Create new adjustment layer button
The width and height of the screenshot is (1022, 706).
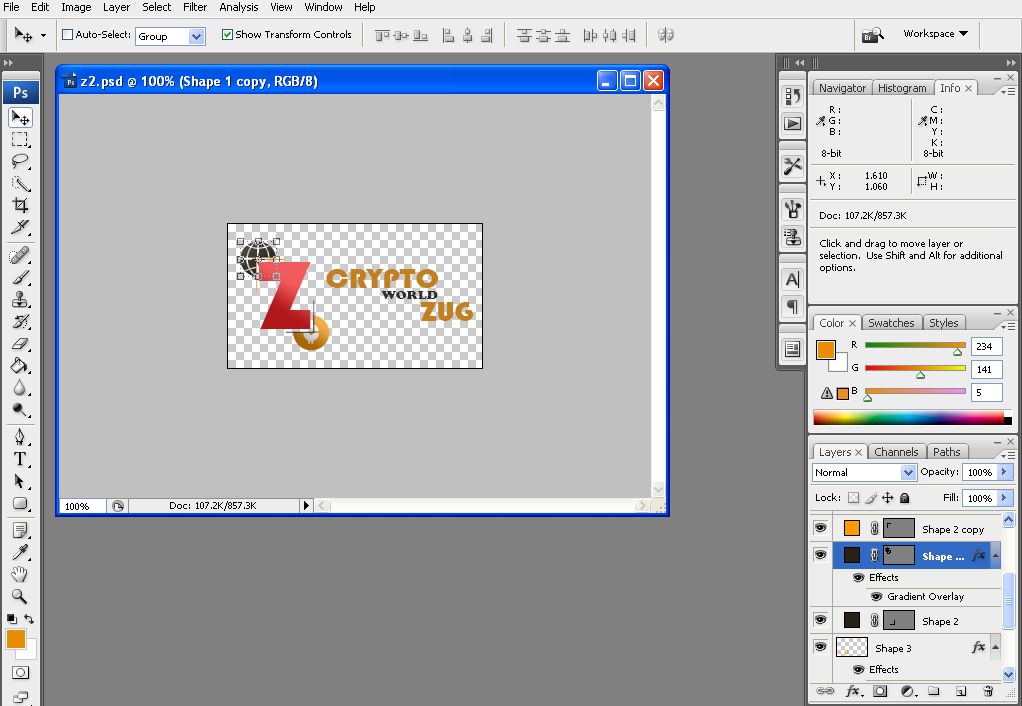point(907,691)
